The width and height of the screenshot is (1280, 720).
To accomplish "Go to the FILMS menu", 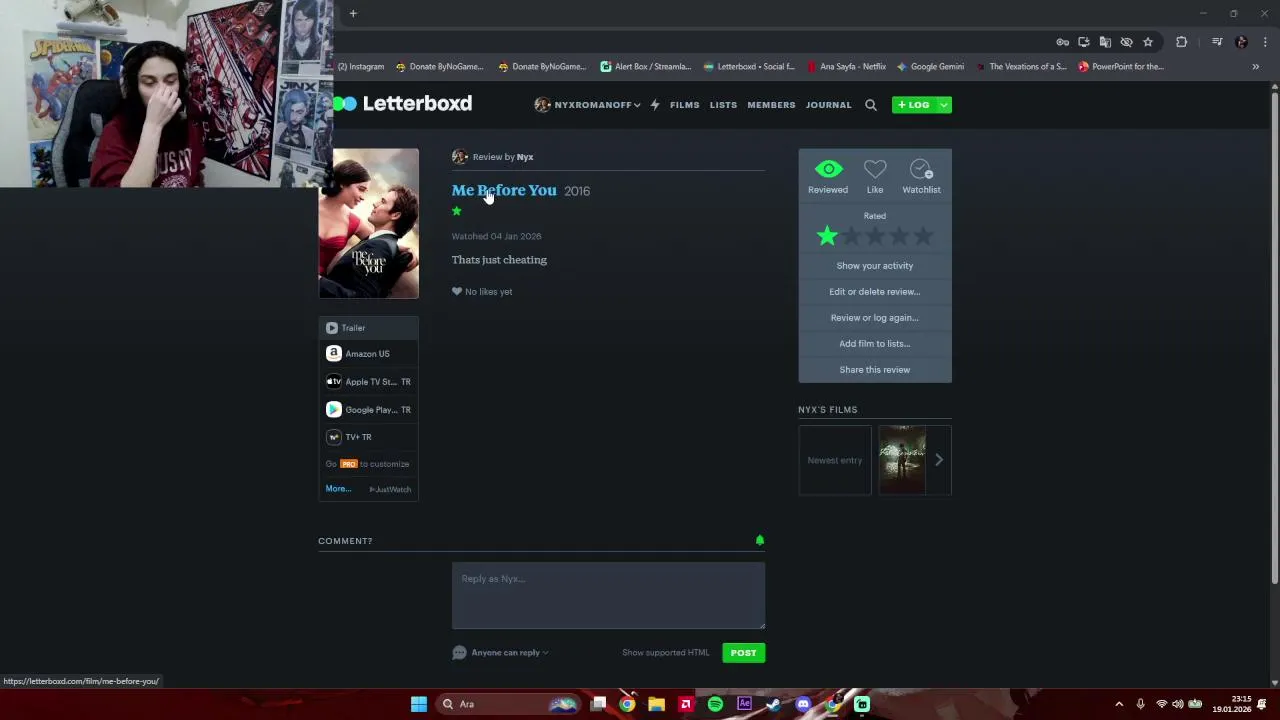I will (685, 104).
